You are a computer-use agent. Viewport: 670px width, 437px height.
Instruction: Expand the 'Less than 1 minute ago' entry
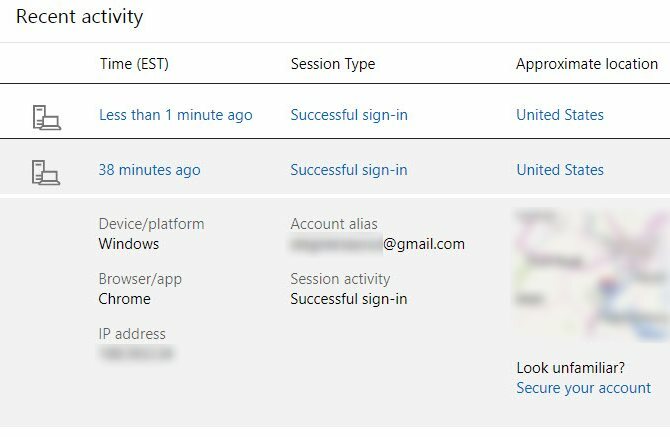click(176, 115)
